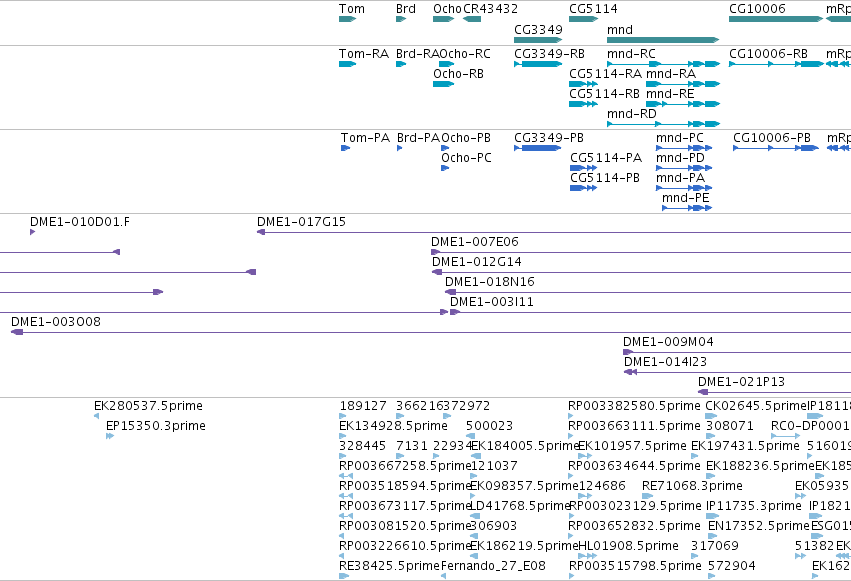Click the mnd-RC transcript label
The height and width of the screenshot is (581, 851).
pyautogui.click(x=631, y=54)
